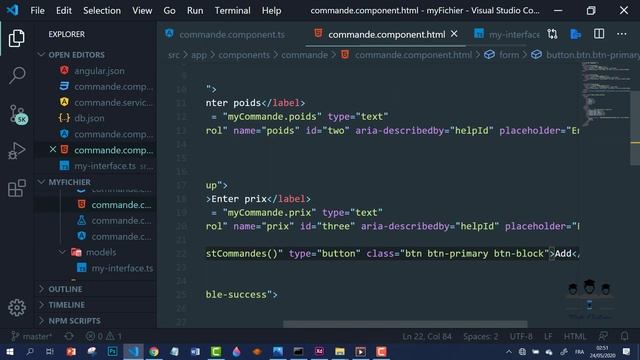Image resolution: width=640 pixels, height=360 pixels.
Task: Expand the OUTLINE section
Action: click(x=65, y=289)
